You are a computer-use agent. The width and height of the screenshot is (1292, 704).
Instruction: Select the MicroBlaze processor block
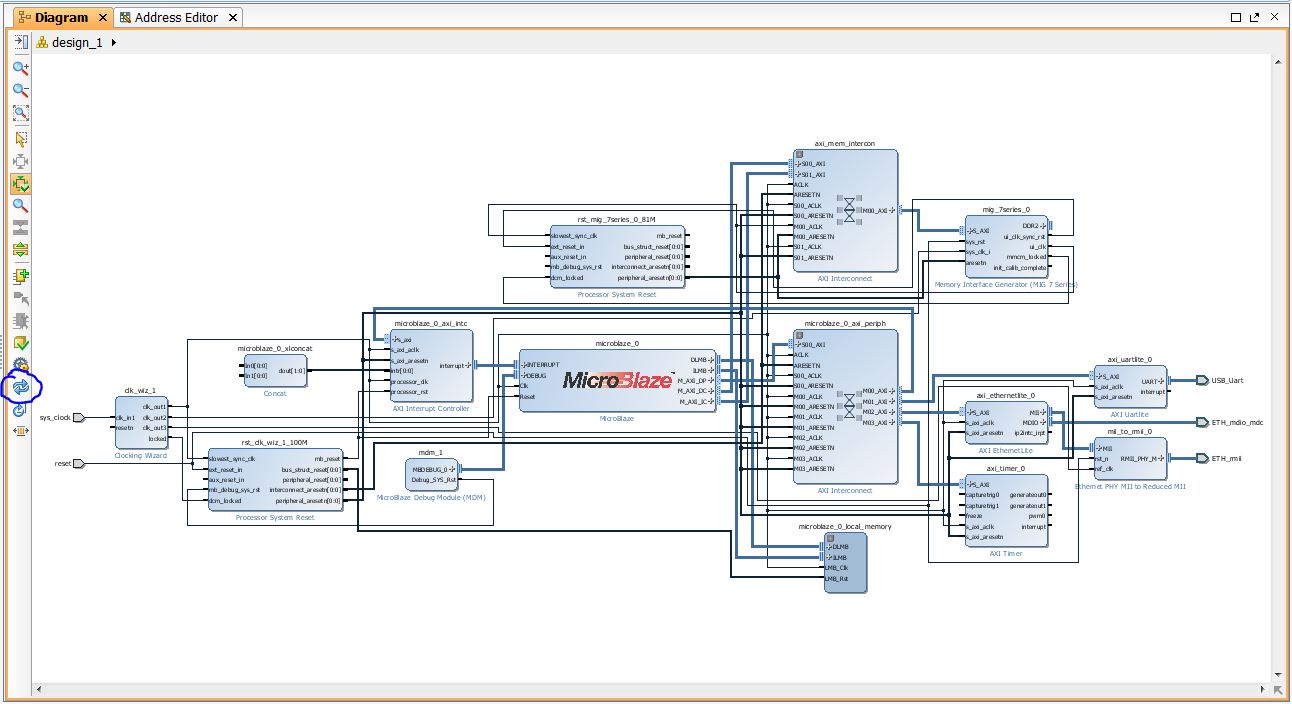(x=617, y=380)
